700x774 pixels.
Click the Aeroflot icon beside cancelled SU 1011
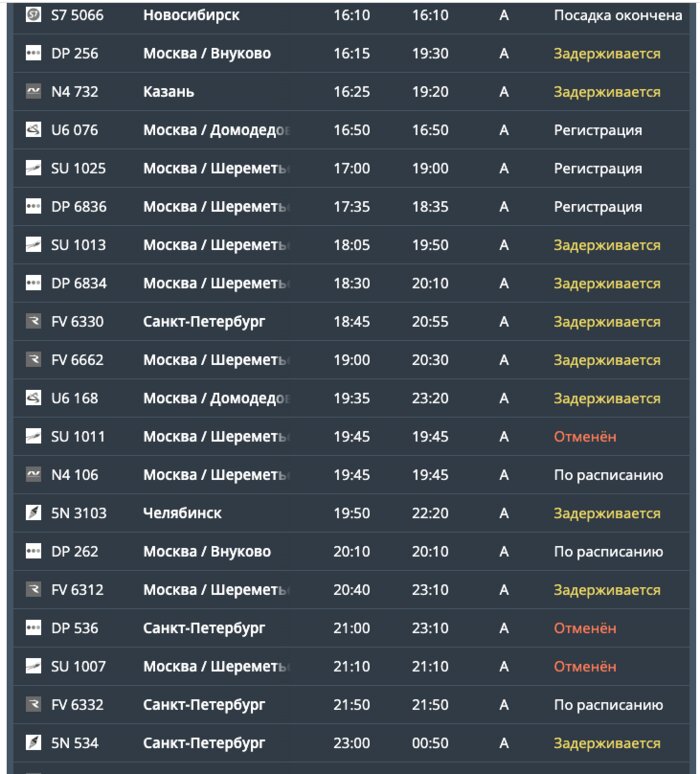coord(33,436)
